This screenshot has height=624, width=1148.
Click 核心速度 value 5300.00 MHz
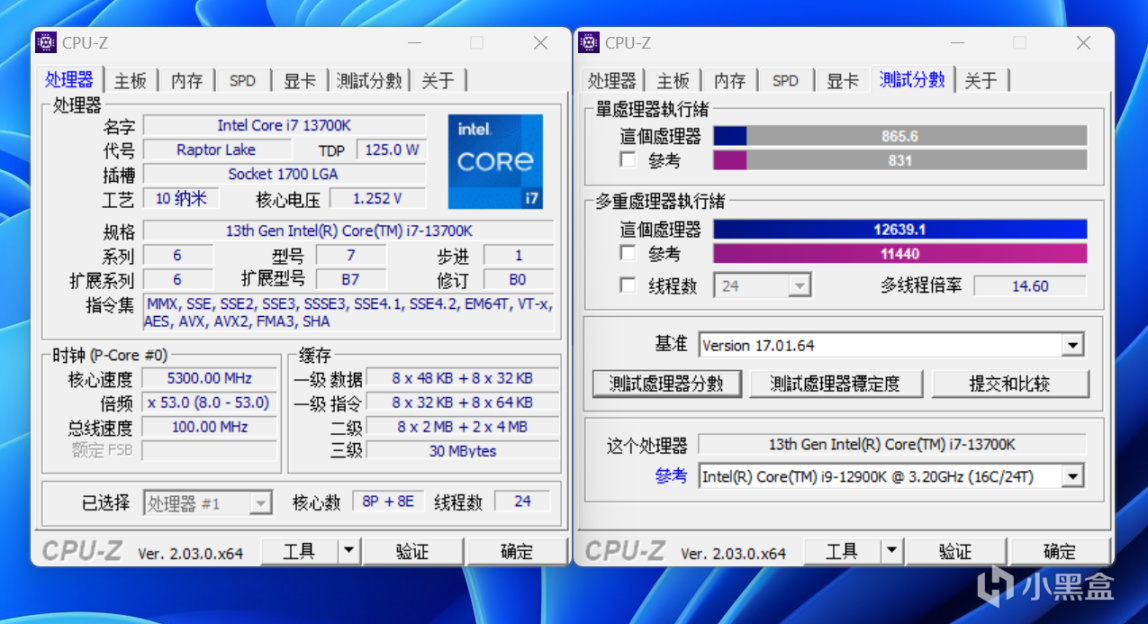pyautogui.click(x=209, y=378)
